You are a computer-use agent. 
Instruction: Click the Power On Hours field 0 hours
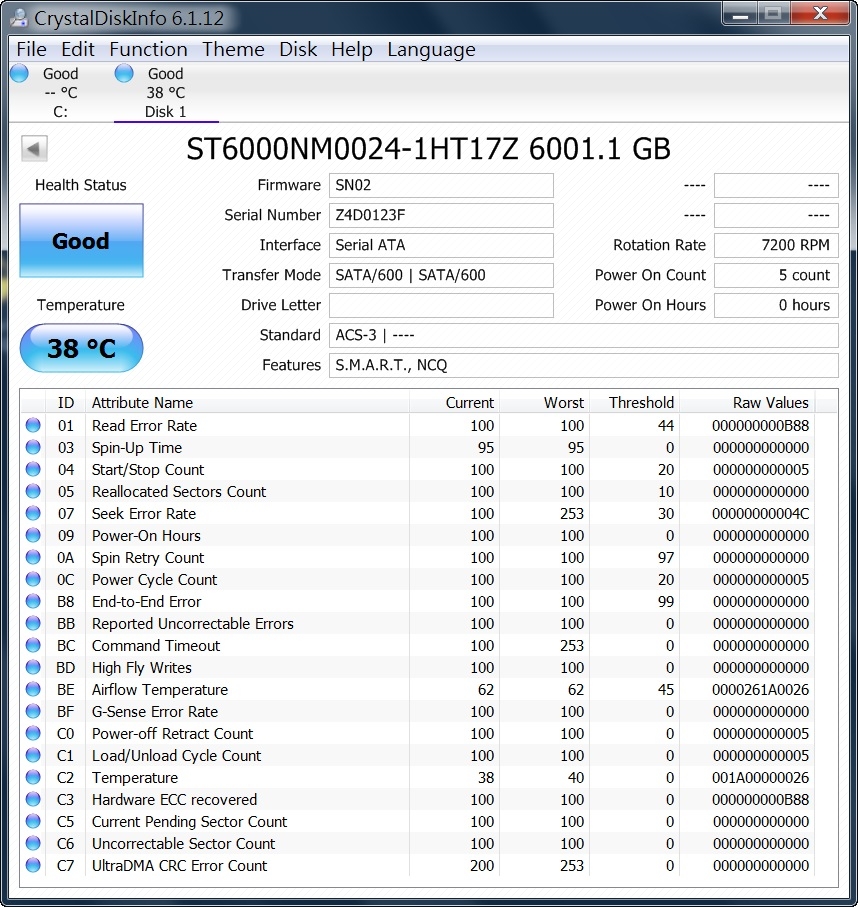point(776,305)
